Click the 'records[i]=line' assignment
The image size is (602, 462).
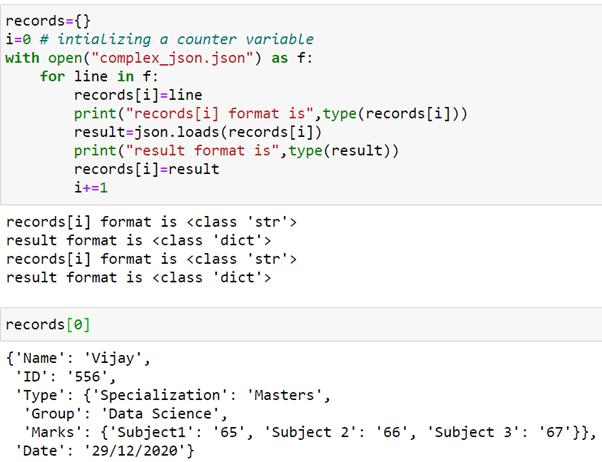[138, 95]
